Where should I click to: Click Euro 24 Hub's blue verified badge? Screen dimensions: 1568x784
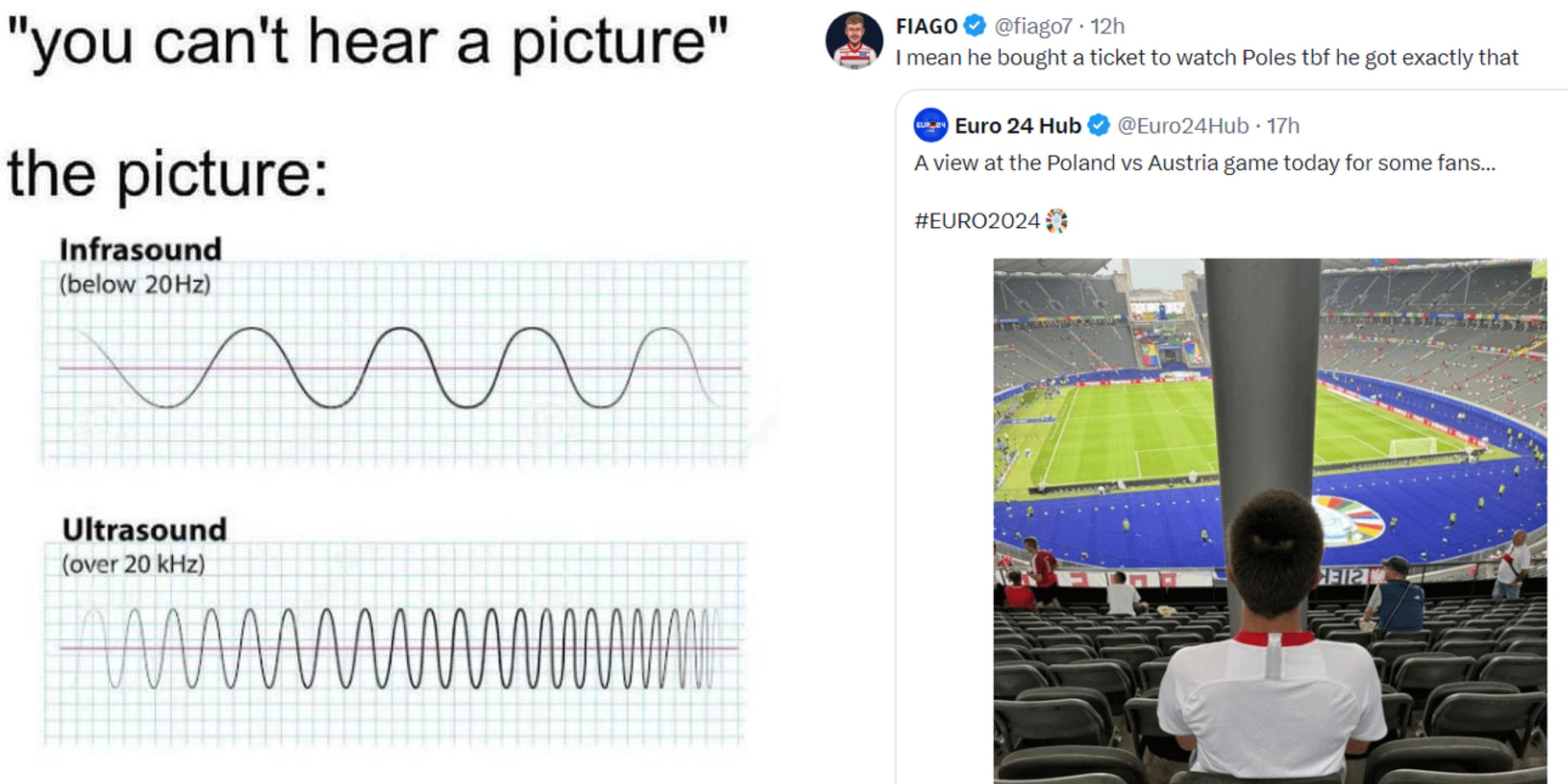(1098, 125)
